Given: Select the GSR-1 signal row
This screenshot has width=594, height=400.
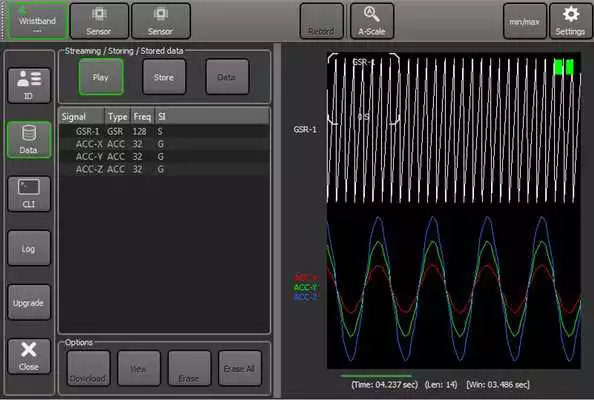Looking at the screenshot, I should (164, 131).
